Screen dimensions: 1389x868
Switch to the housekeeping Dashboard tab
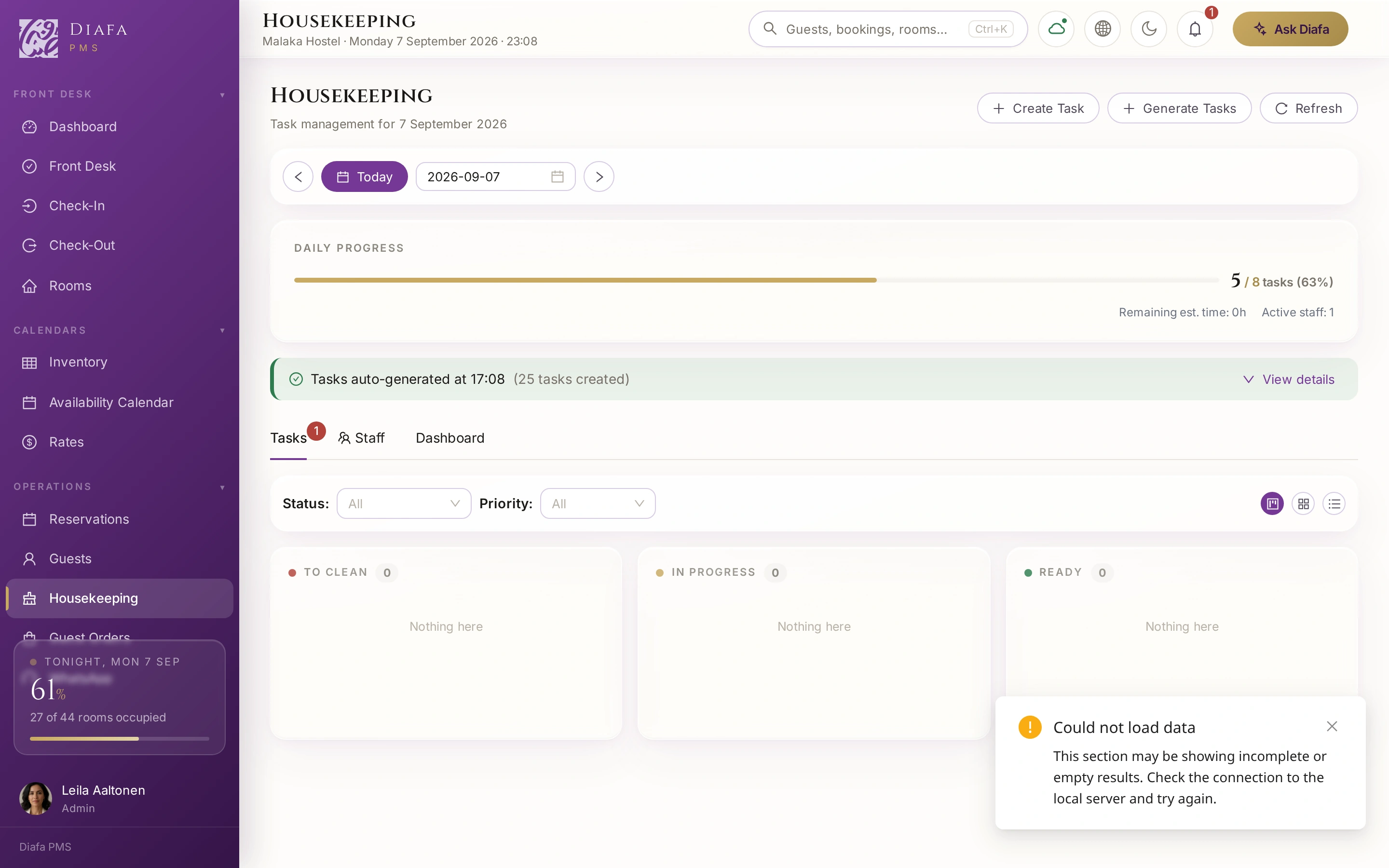[x=450, y=438]
